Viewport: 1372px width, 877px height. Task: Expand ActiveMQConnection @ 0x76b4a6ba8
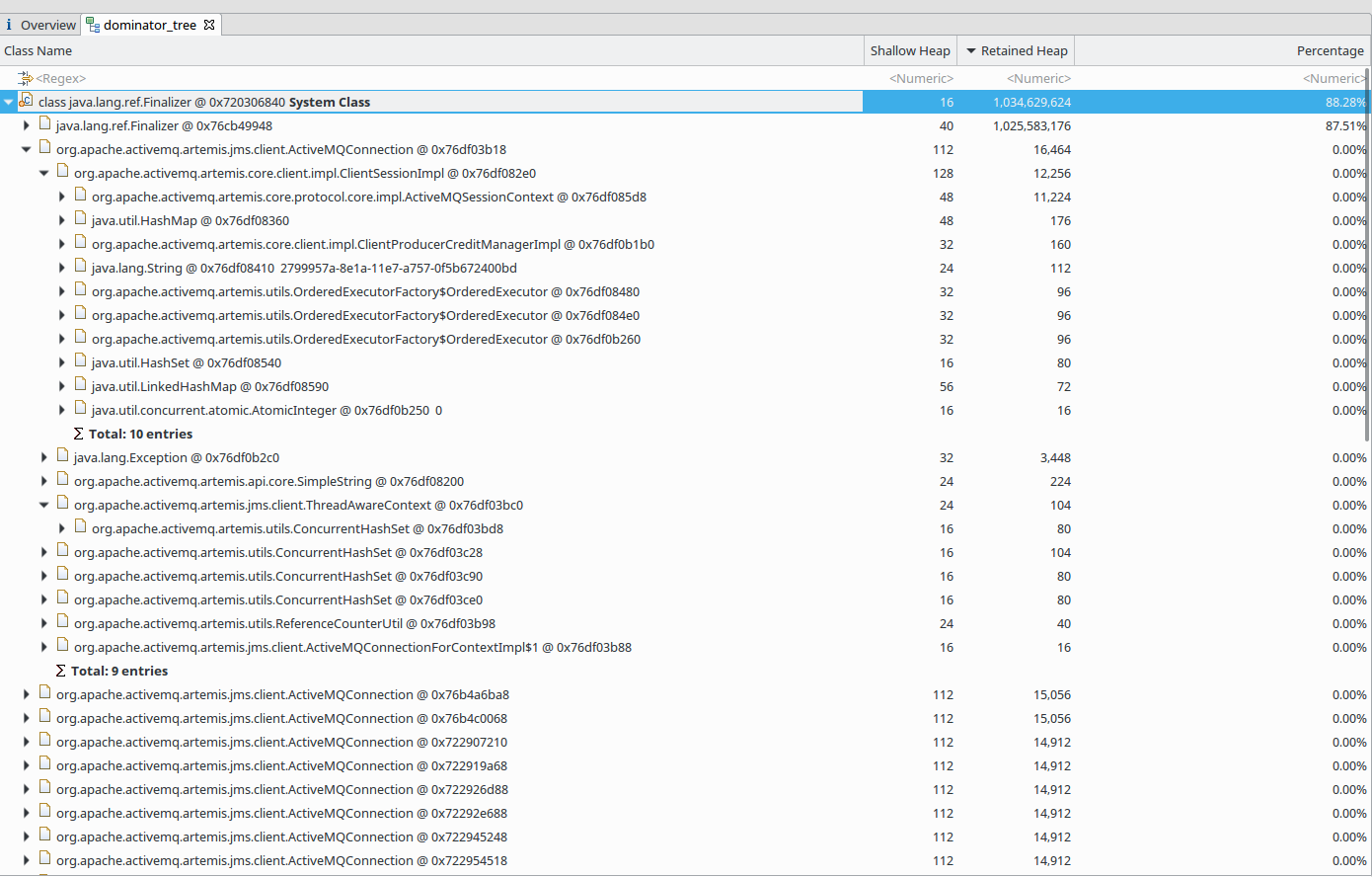click(27, 694)
